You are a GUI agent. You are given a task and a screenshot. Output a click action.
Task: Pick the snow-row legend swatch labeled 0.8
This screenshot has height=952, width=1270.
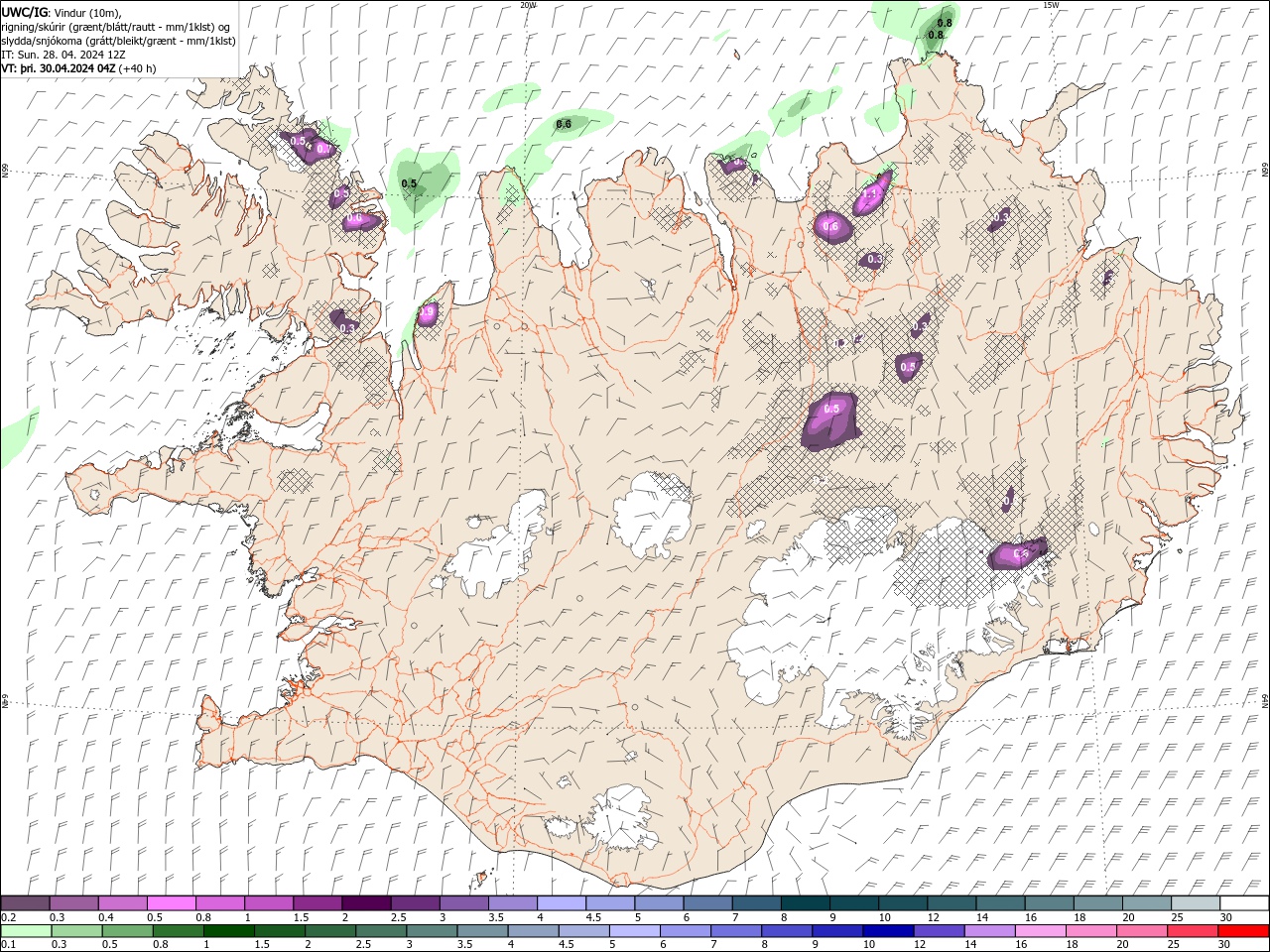[220, 903]
